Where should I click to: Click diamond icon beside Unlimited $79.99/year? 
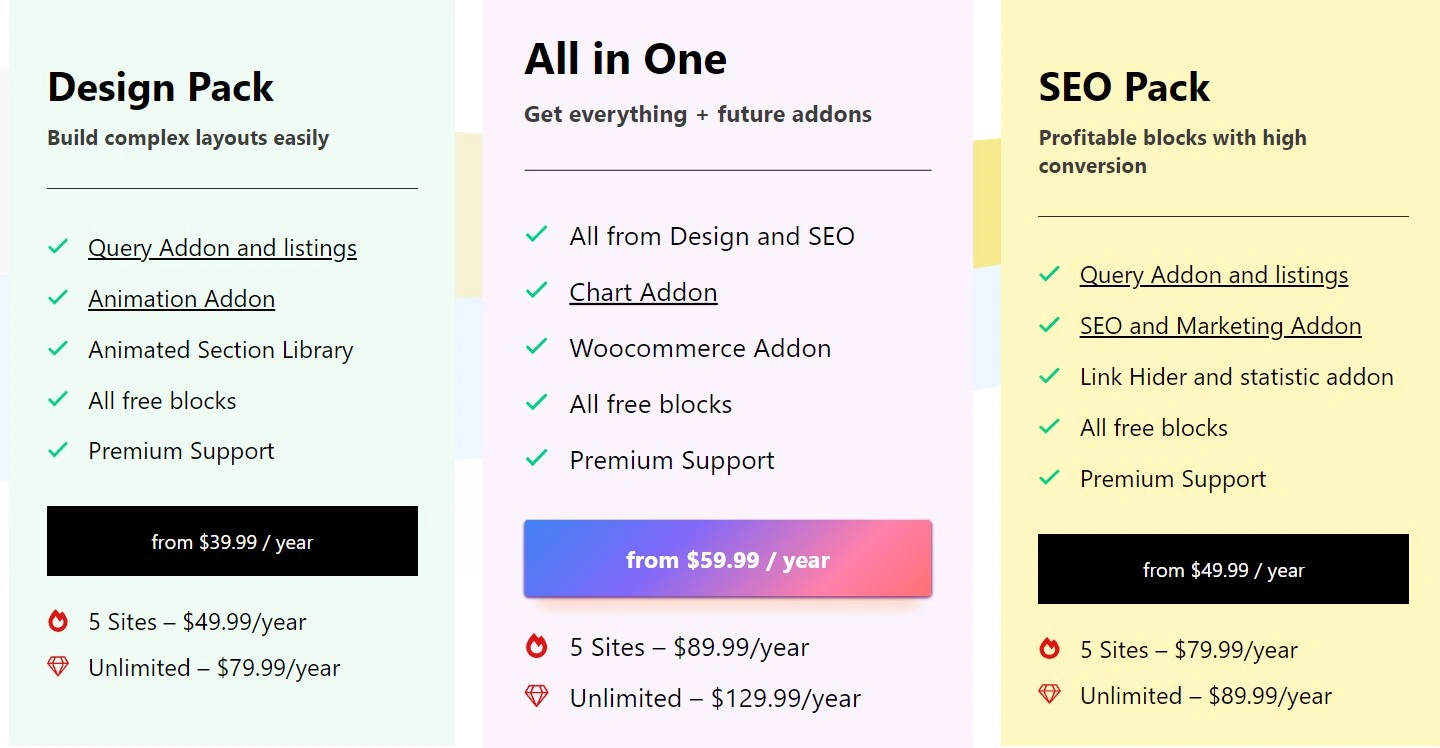[58, 666]
